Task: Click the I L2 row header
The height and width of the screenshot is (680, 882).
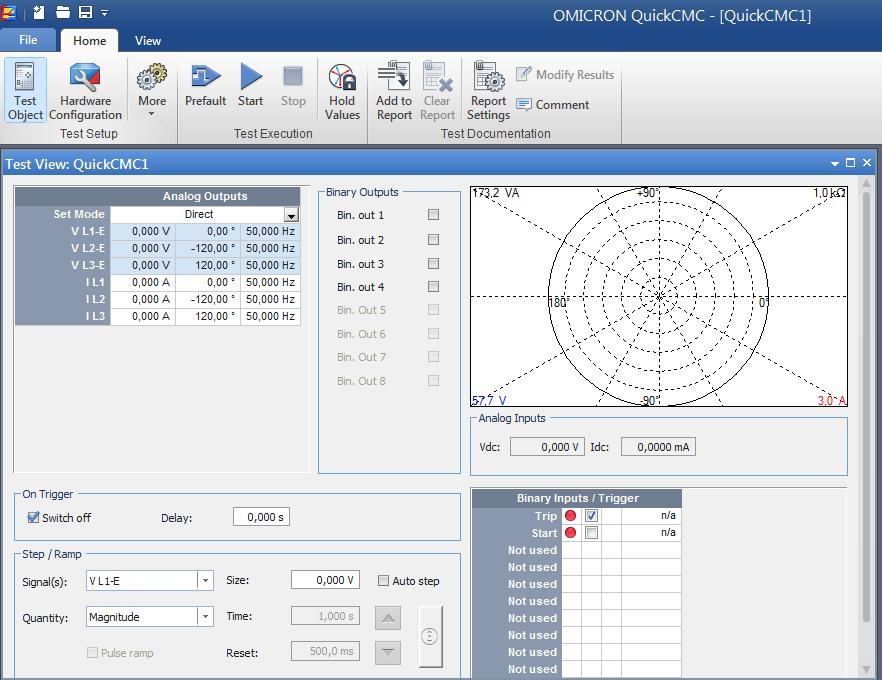Action: pos(63,299)
